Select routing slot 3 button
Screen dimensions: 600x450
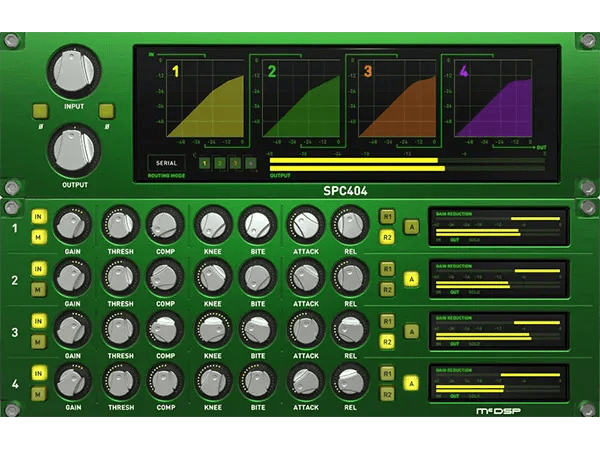click(235, 163)
